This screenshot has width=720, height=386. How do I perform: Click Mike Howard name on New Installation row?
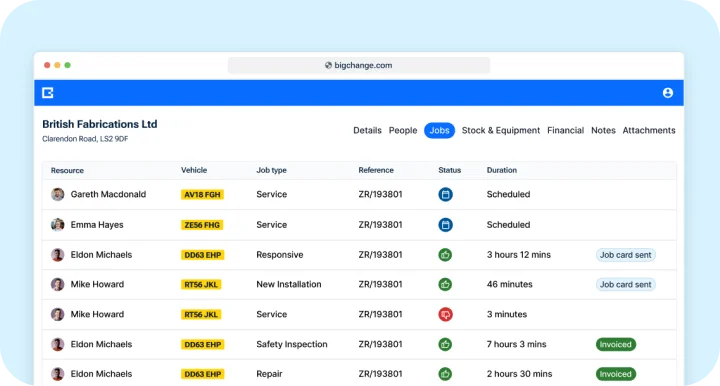click(x=97, y=285)
